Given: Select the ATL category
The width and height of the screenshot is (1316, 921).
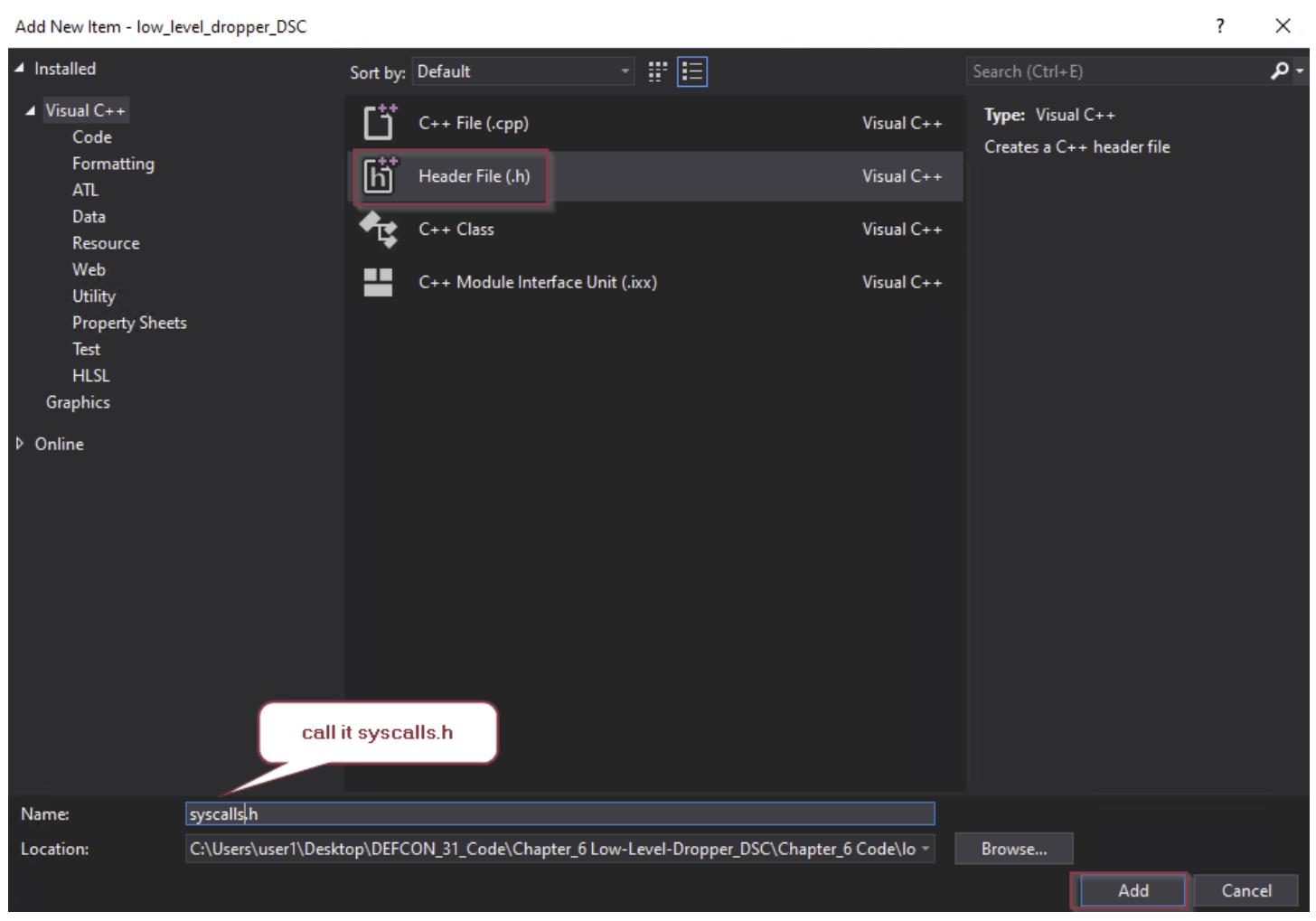Looking at the screenshot, I should (85, 190).
